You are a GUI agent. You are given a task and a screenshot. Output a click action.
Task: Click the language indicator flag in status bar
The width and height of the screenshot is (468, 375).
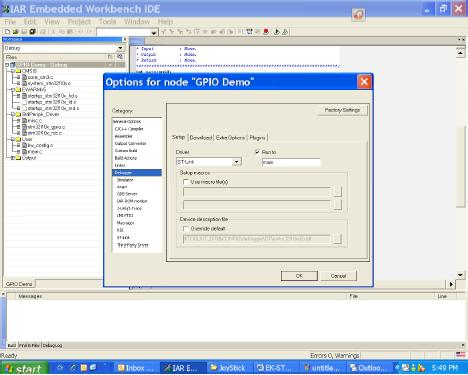click(460, 355)
